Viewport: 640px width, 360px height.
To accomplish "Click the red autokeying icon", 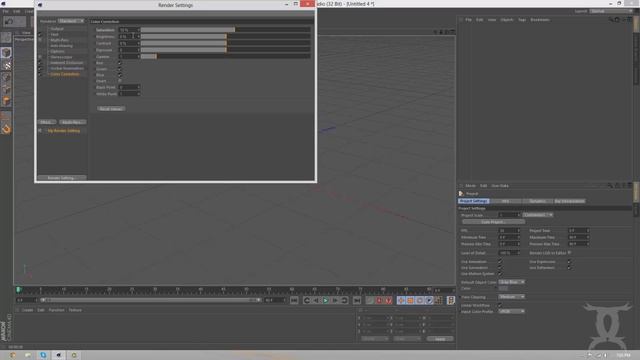I will pyautogui.click(x=379, y=300).
